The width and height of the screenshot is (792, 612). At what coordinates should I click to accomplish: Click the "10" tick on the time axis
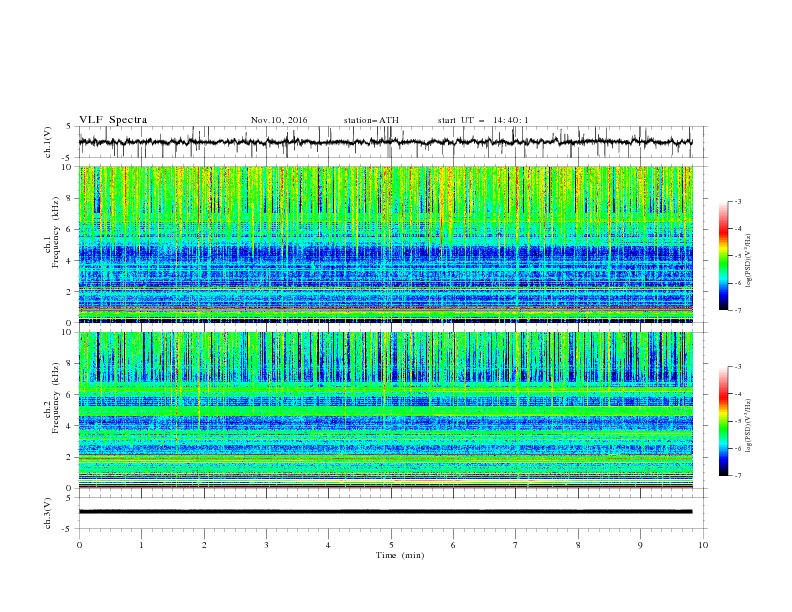pyautogui.click(x=703, y=545)
